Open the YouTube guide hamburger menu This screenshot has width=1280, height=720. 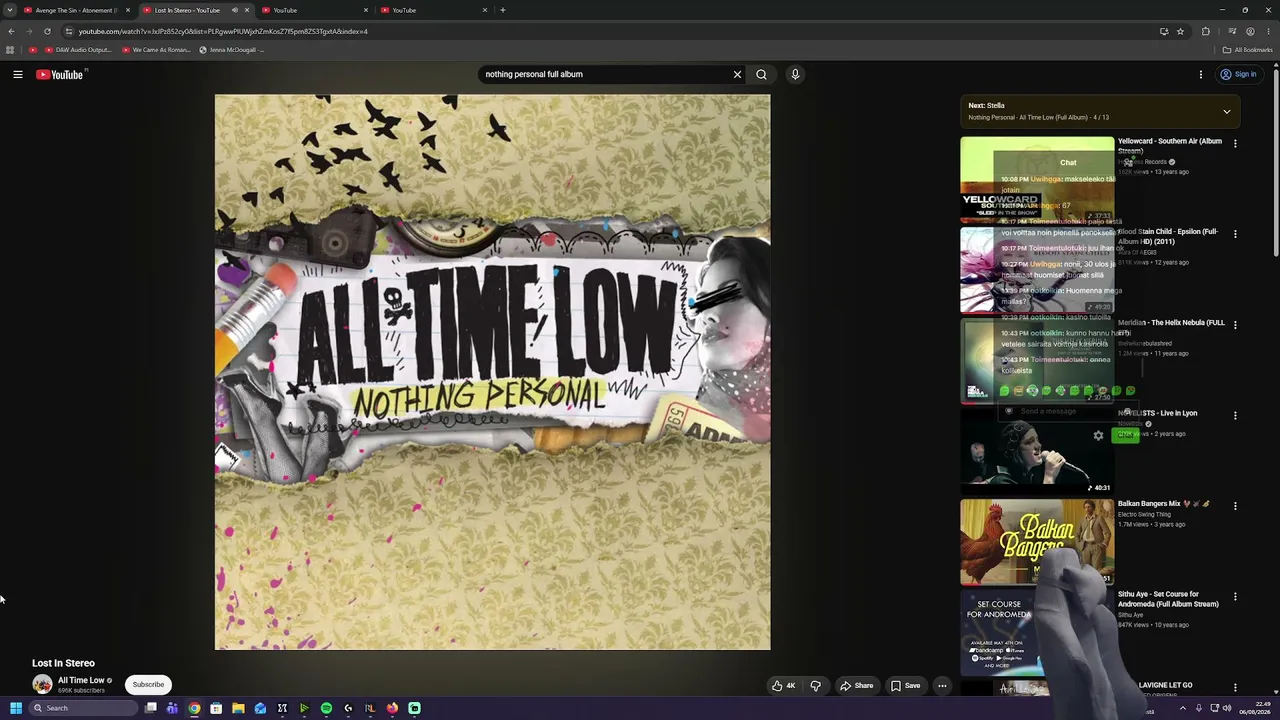click(18, 74)
